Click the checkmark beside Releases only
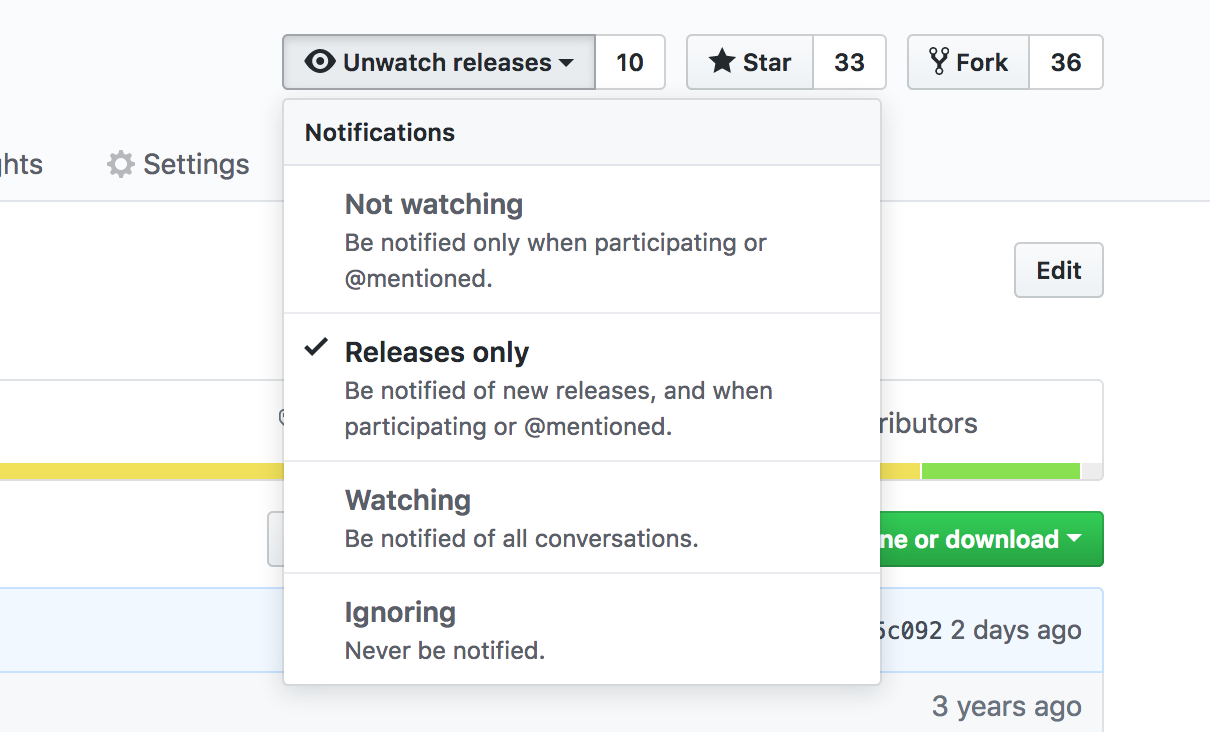The image size is (1210, 732). [x=316, y=348]
